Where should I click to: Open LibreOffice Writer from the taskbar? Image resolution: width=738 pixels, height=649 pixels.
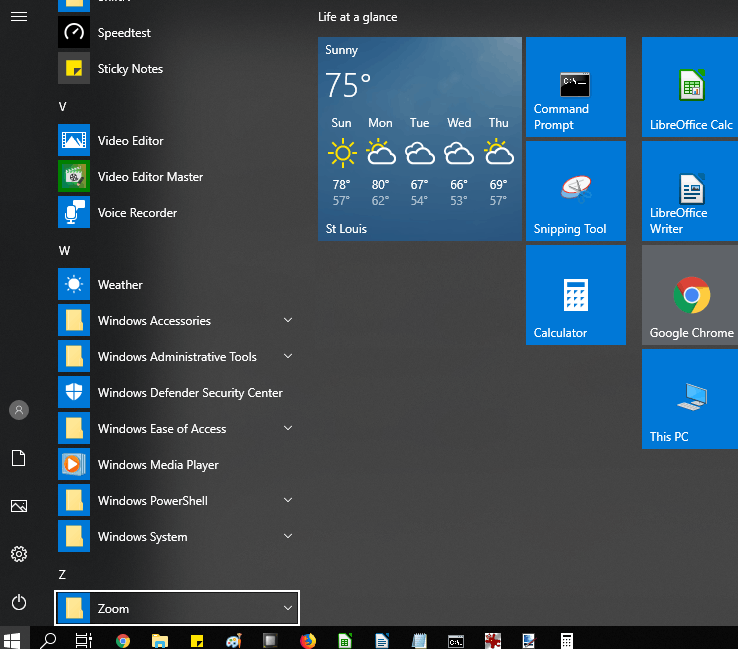382,641
